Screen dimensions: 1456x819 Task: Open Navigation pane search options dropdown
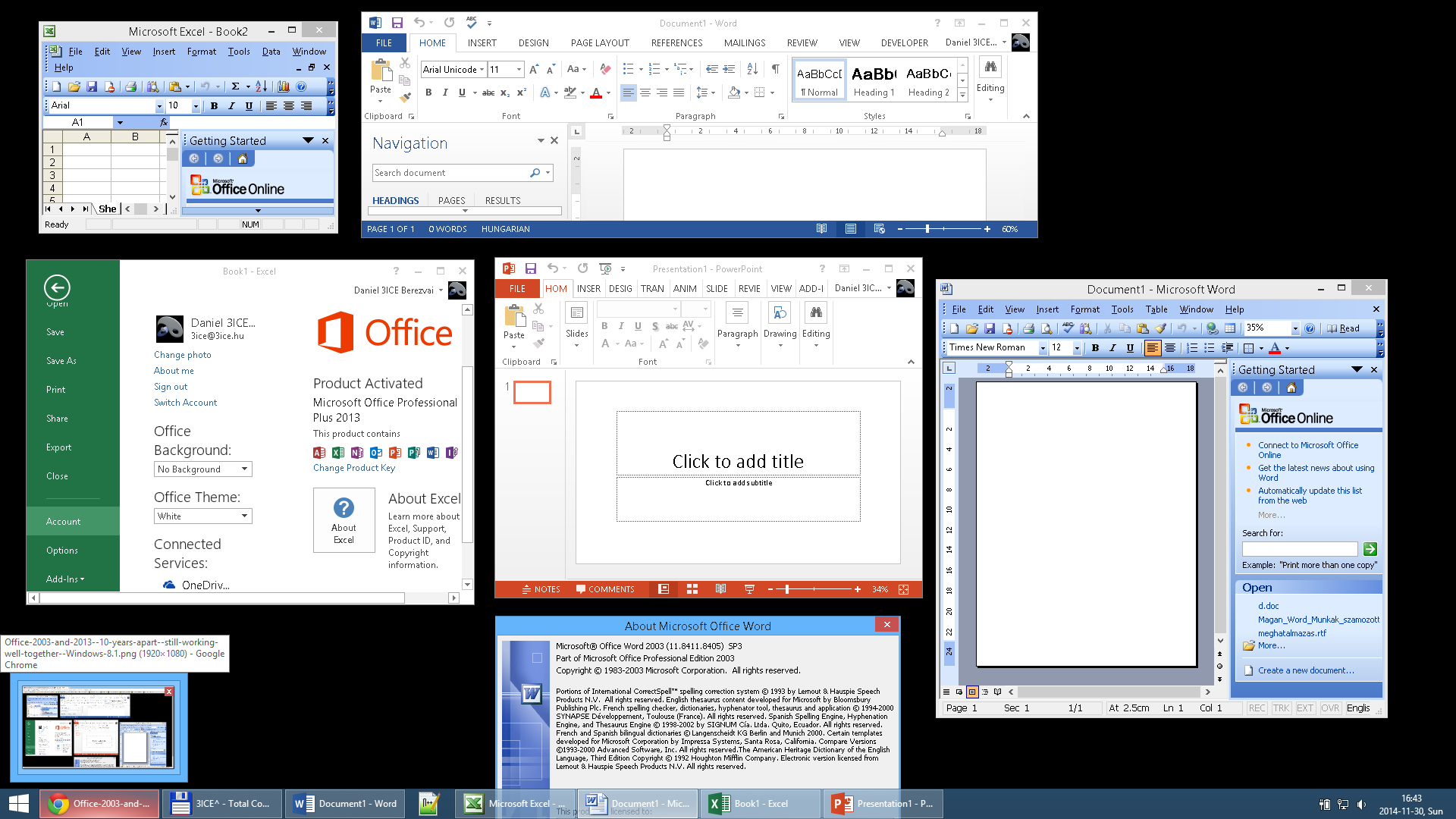pyautogui.click(x=548, y=173)
